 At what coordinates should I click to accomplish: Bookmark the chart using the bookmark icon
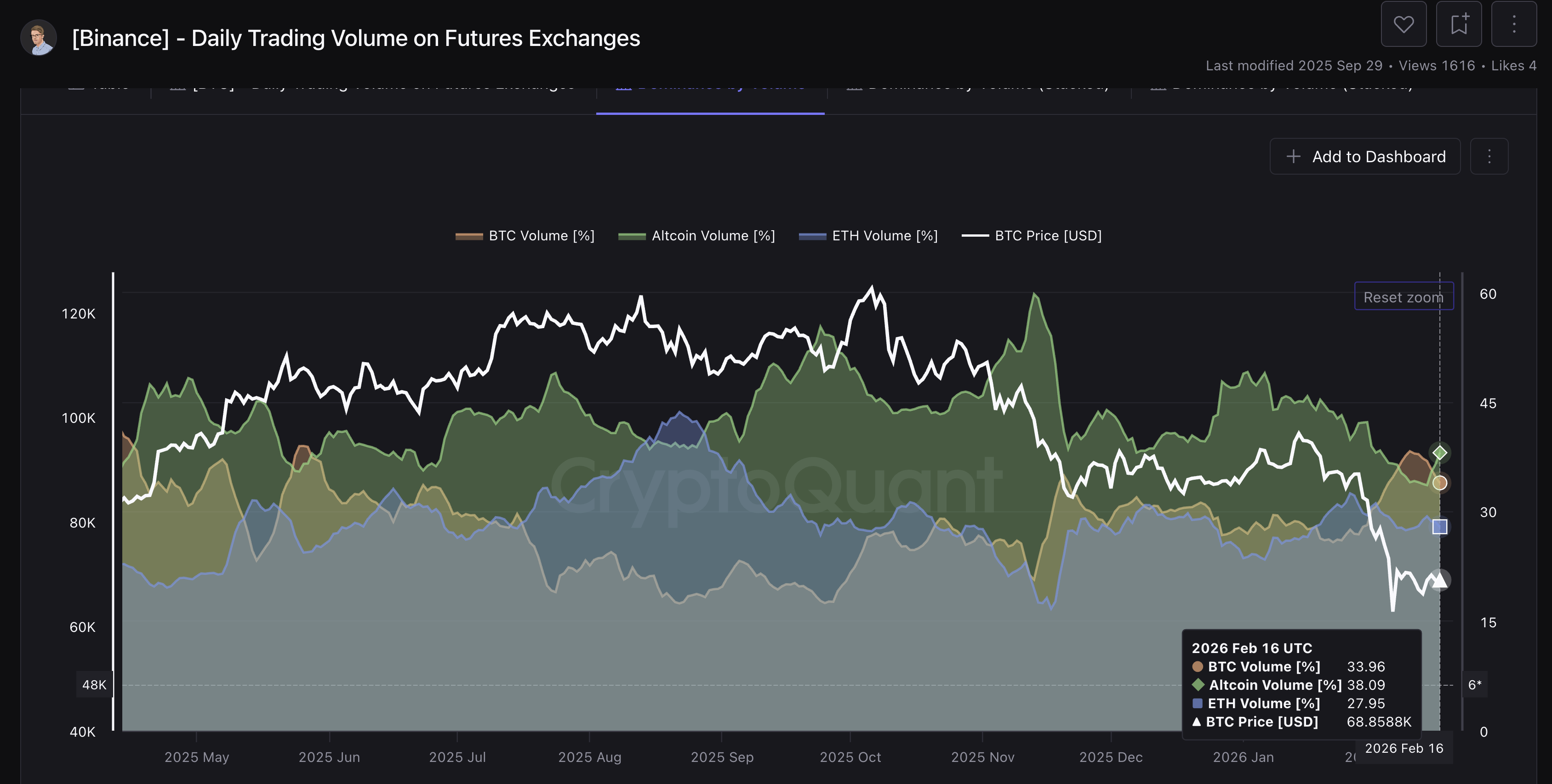coord(1459,25)
